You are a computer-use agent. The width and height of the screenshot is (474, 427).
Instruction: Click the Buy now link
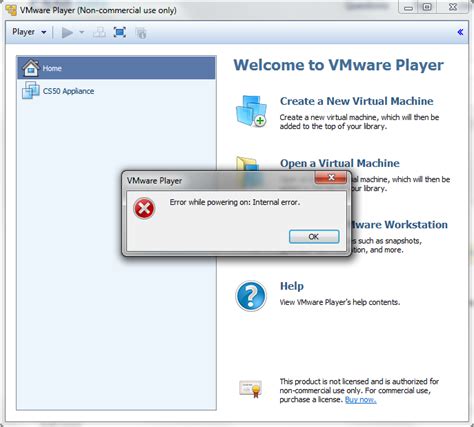pyautogui.click(x=361, y=400)
